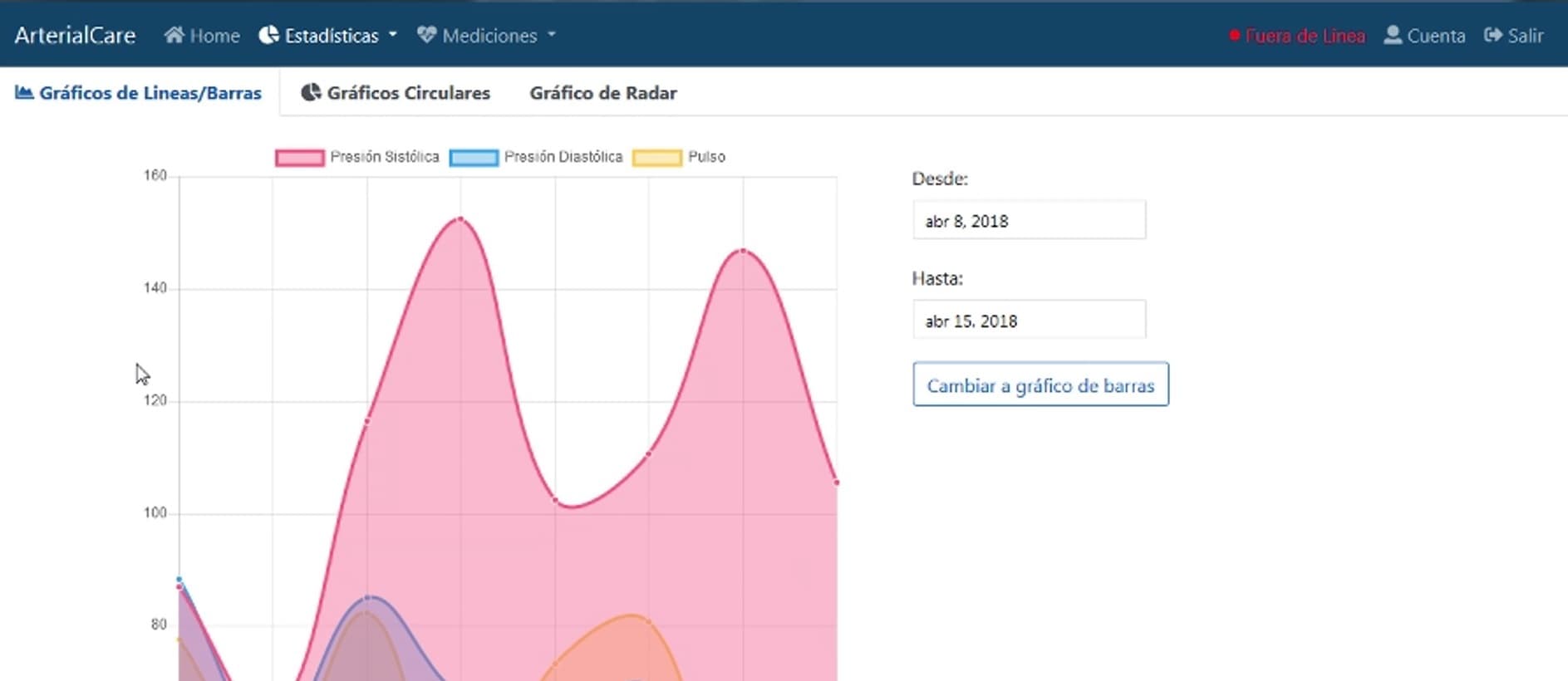1568x681 pixels.
Task: Open the Mediciones menu
Action: point(486,35)
